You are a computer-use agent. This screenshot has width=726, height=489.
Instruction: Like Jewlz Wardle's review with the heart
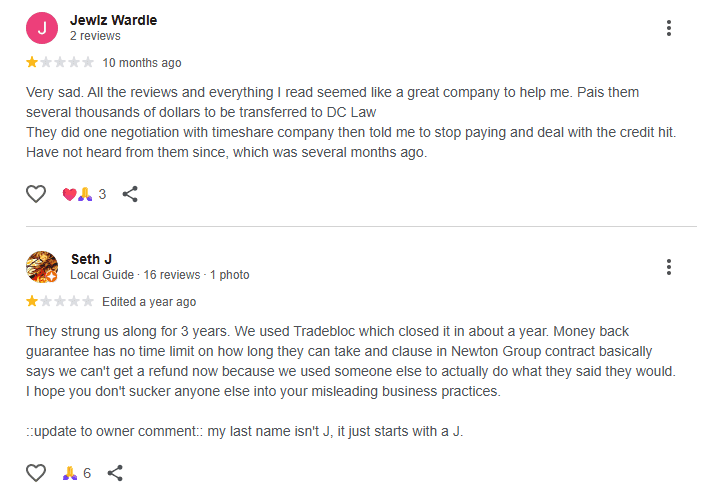coord(36,194)
